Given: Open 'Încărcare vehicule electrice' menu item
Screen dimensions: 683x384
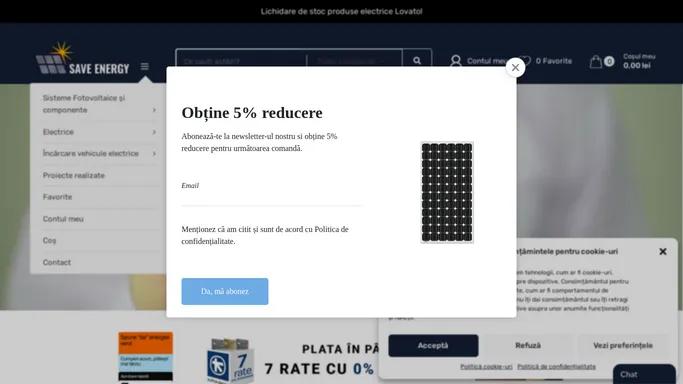Looking at the screenshot, I should pyautogui.click(x=91, y=153).
